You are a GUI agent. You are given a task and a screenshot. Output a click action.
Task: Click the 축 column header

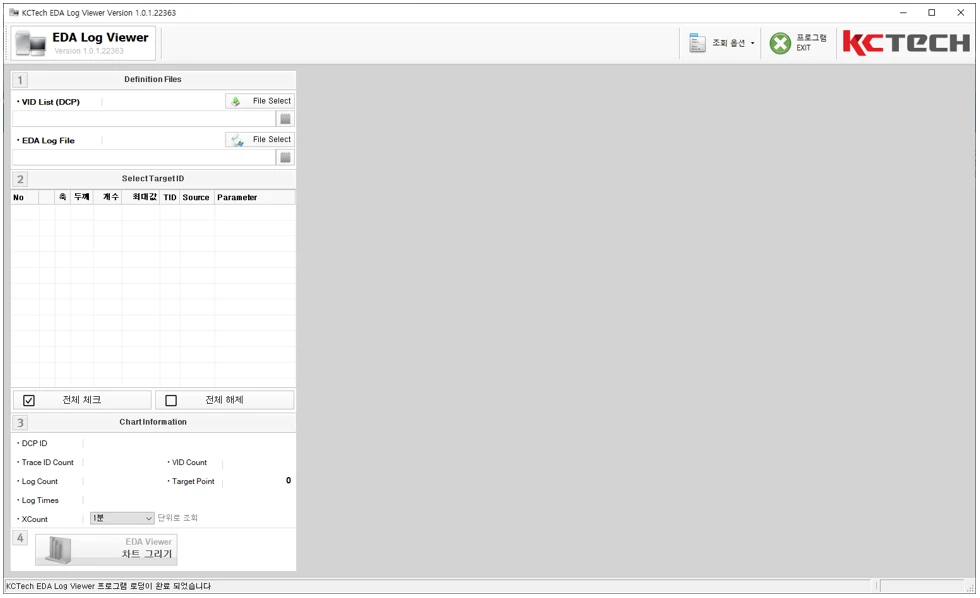(x=62, y=197)
